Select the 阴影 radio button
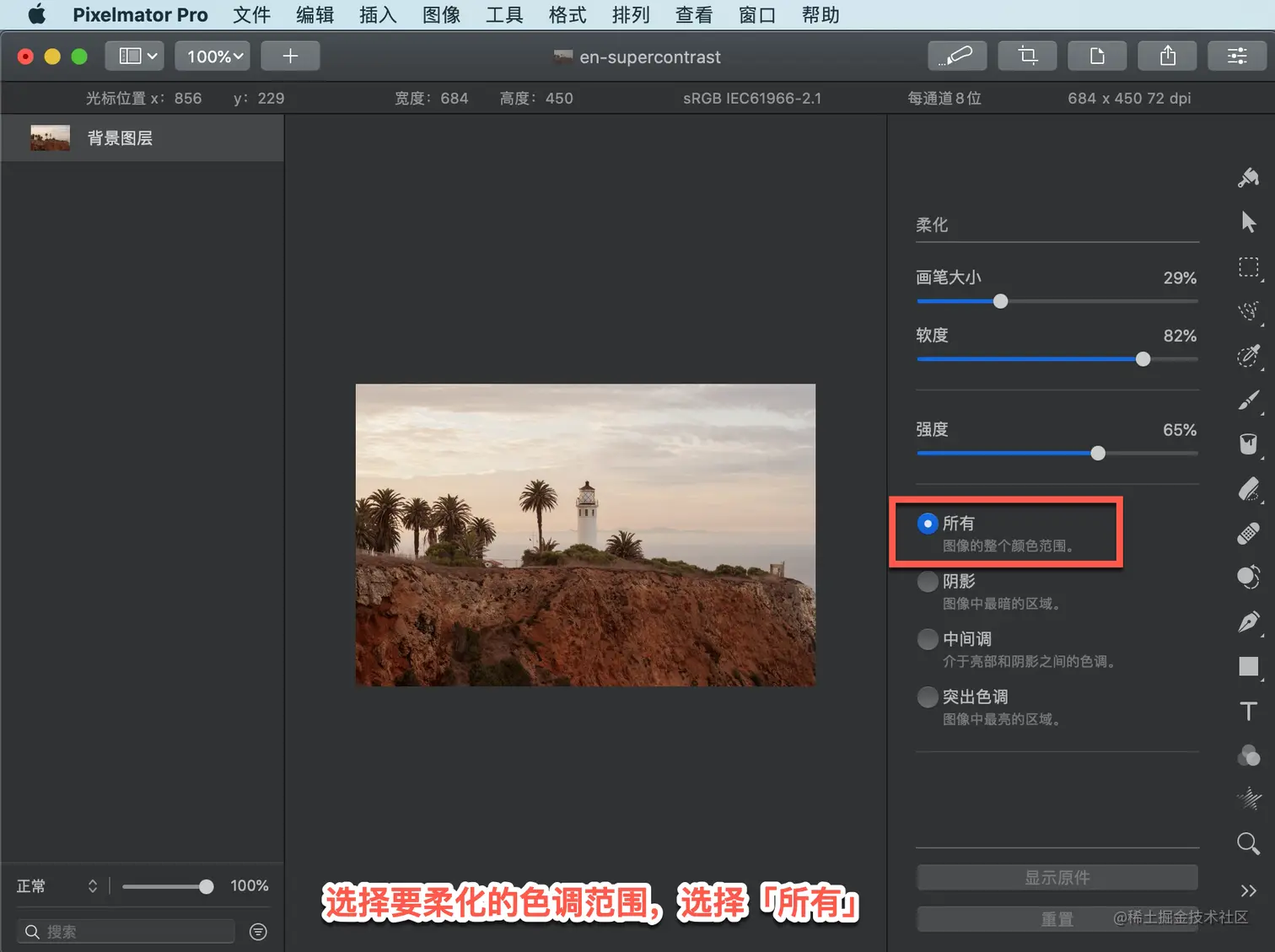Viewport: 1275px width, 952px height. 928,582
